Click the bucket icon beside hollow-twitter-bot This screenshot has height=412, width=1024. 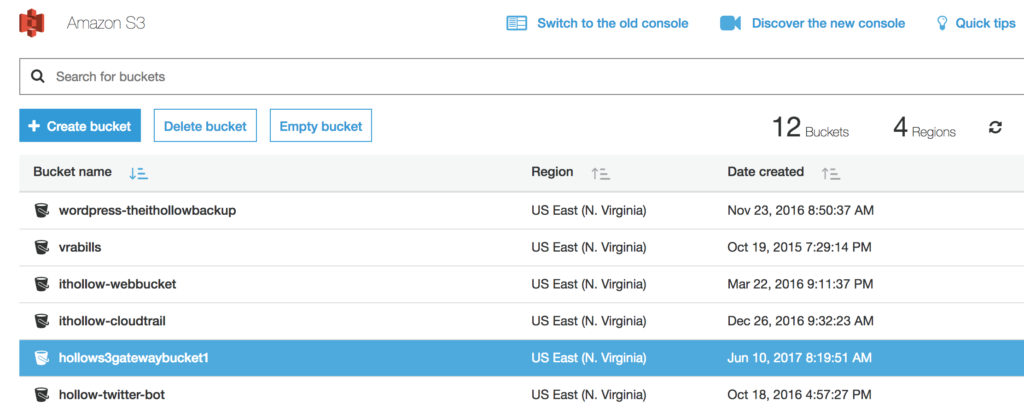[42, 395]
